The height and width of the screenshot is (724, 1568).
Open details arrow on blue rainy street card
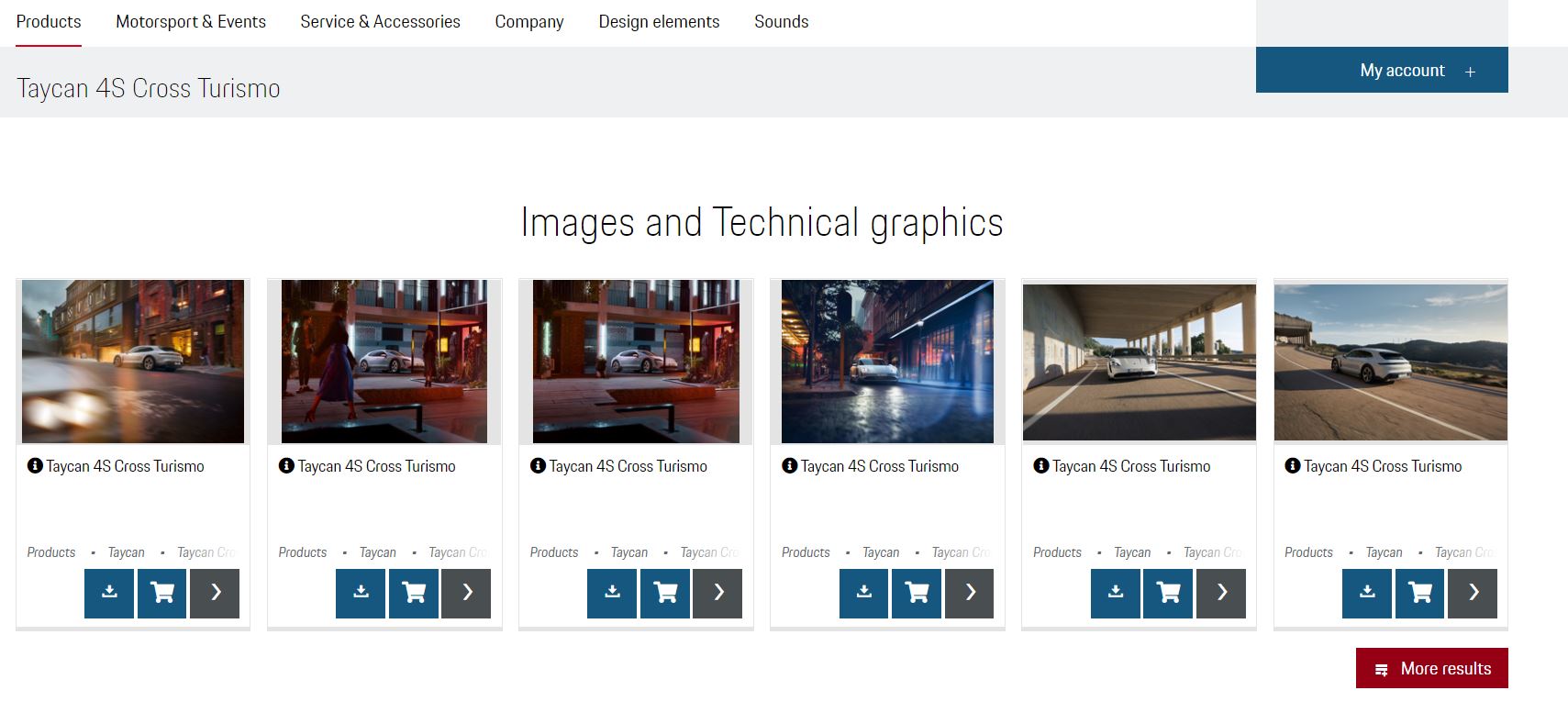point(970,593)
